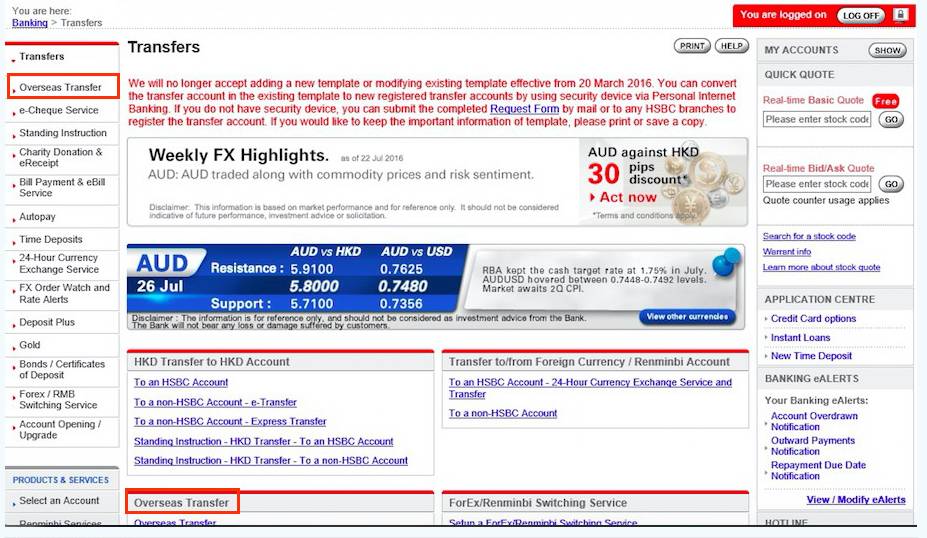Open 24-Hour Currency Exchange Service and Transfer link
The image size is (927, 538).
point(590,388)
